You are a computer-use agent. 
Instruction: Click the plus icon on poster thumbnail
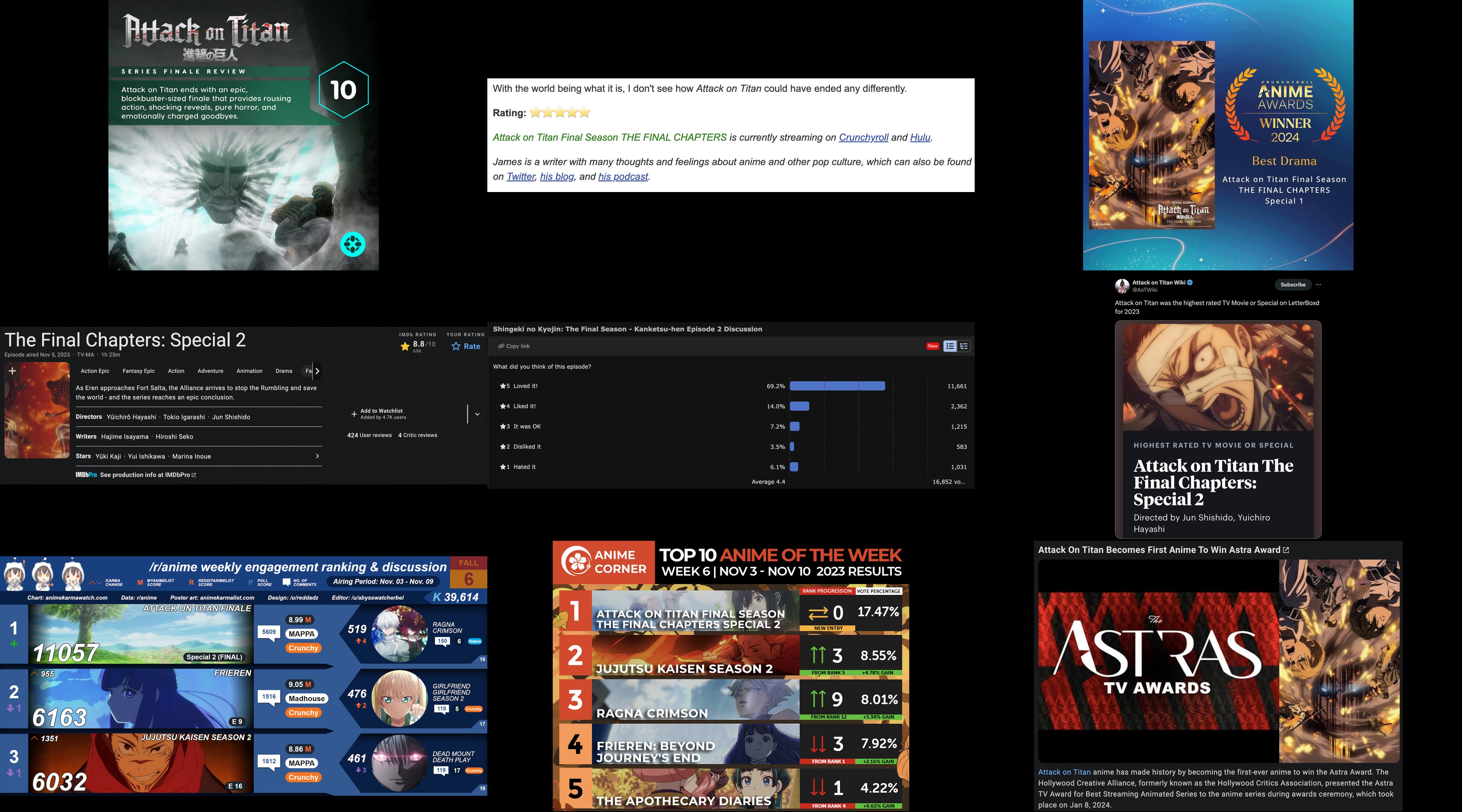pos(13,371)
